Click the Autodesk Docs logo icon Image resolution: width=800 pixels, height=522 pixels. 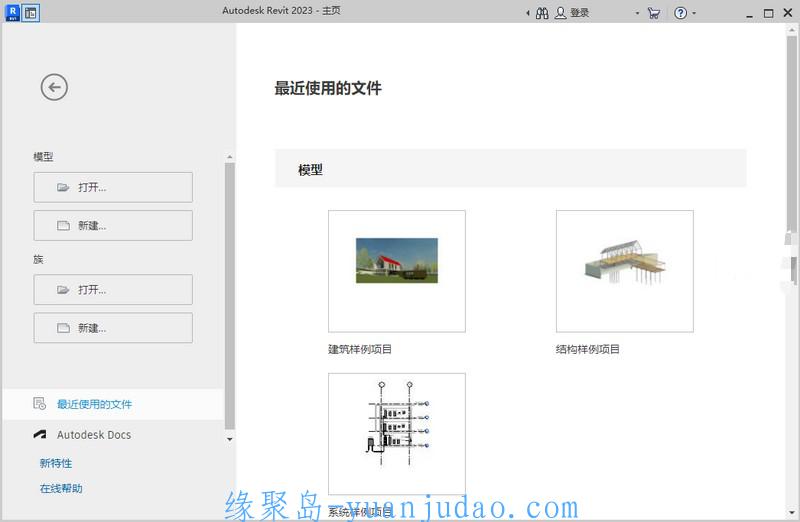pos(40,434)
